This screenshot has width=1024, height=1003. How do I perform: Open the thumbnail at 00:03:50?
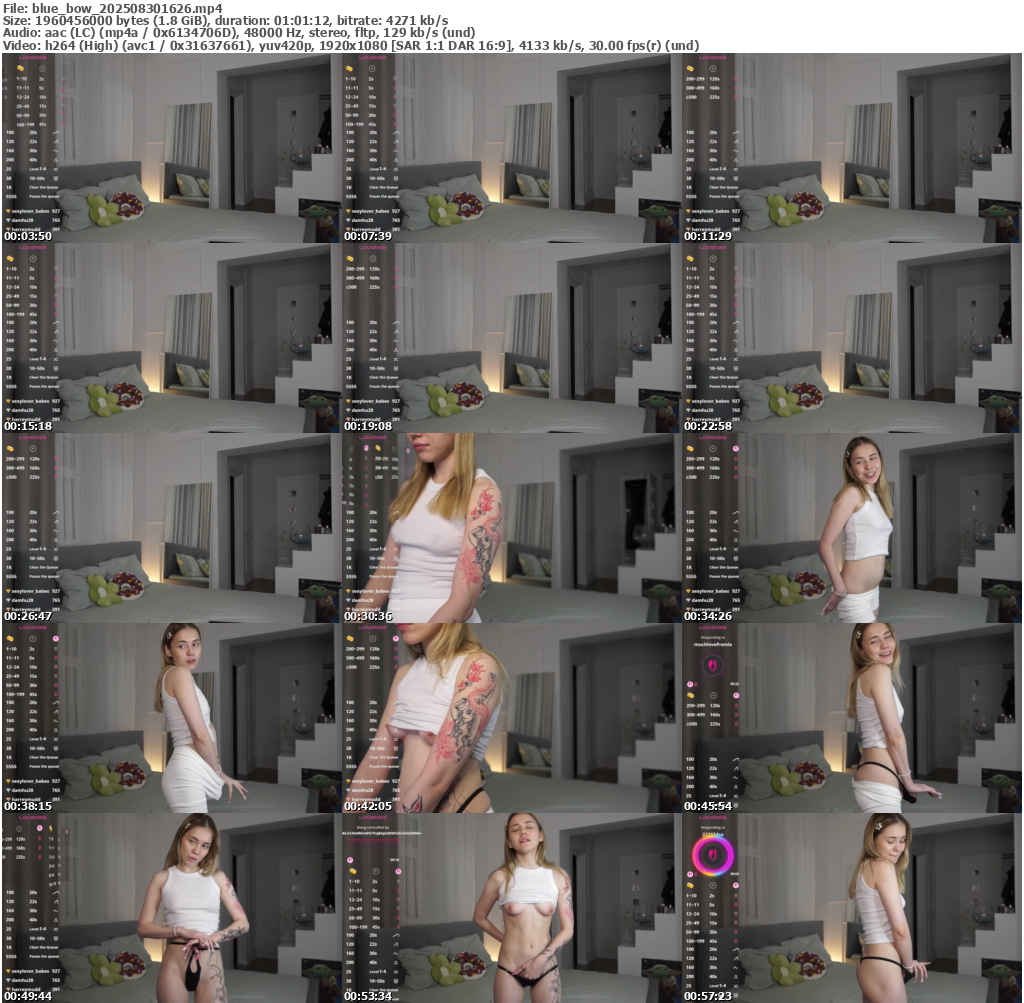pos(171,147)
